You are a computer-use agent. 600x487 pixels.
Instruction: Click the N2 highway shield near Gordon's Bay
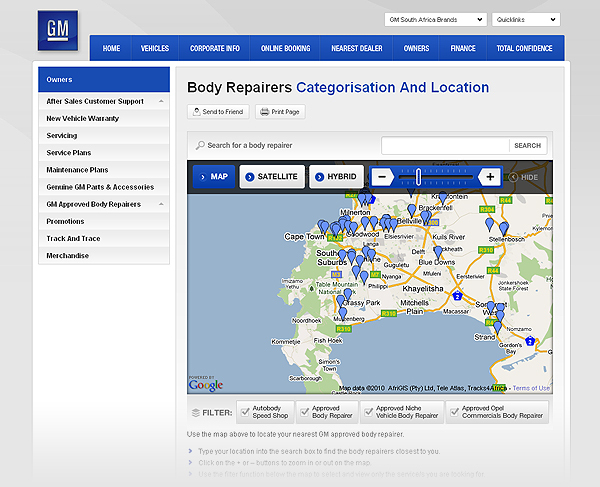point(530,340)
